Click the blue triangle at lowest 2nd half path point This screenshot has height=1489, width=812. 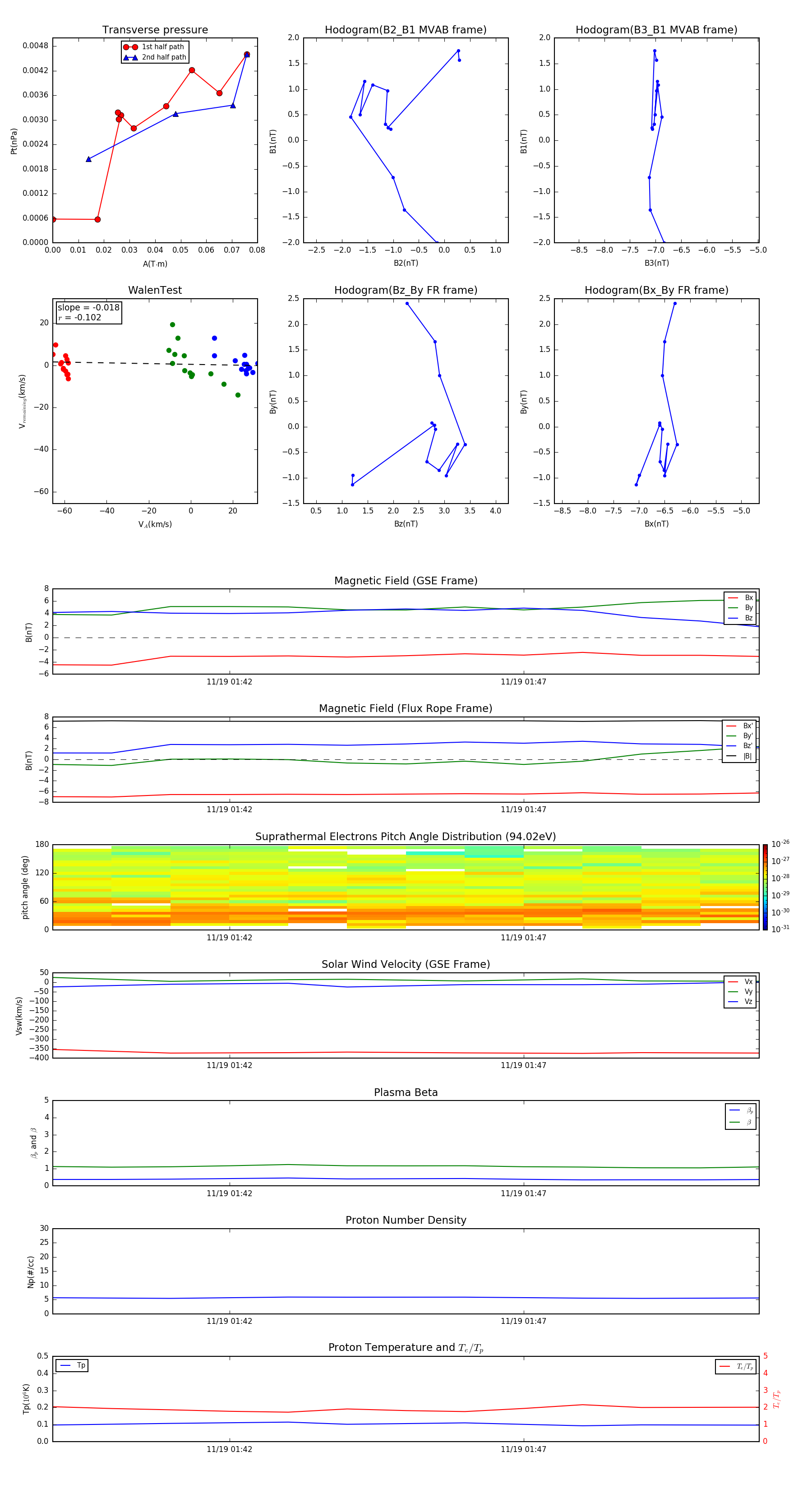(x=88, y=159)
